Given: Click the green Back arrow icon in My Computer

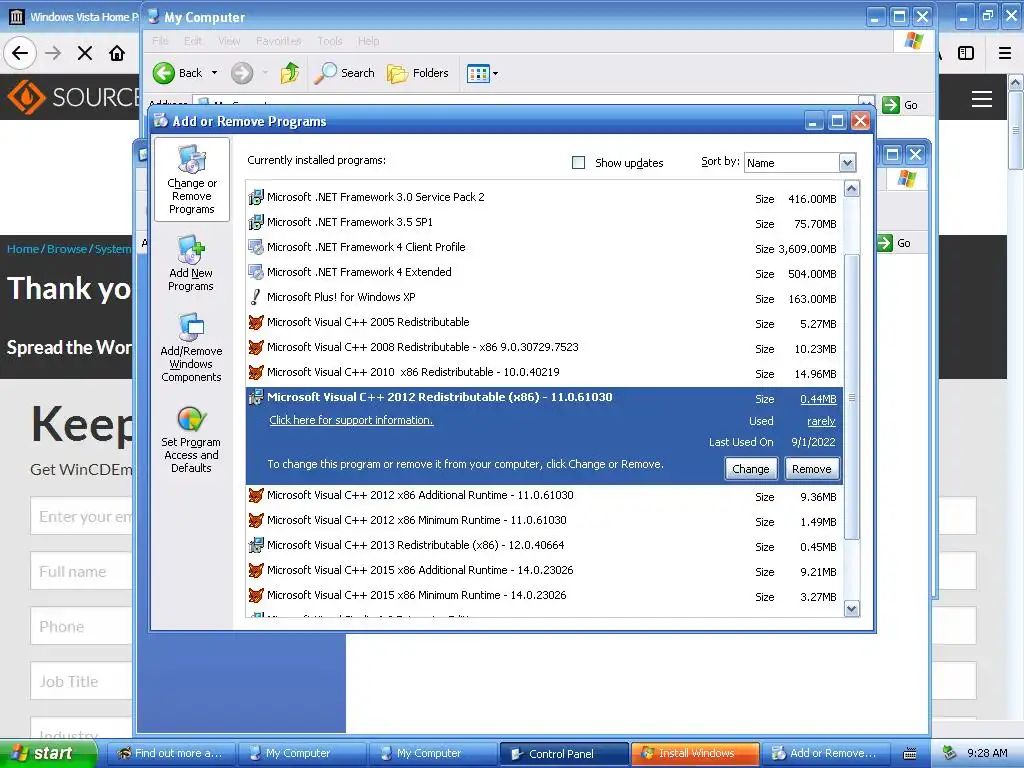Looking at the screenshot, I should [x=164, y=73].
